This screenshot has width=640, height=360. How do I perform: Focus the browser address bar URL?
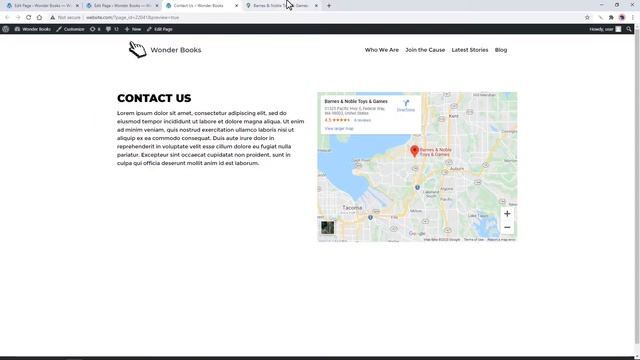pos(132,18)
